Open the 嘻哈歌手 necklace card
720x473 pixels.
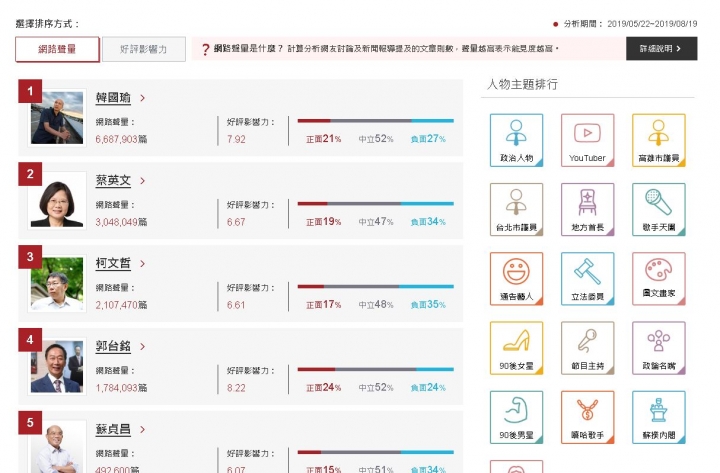click(x=587, y=417)
